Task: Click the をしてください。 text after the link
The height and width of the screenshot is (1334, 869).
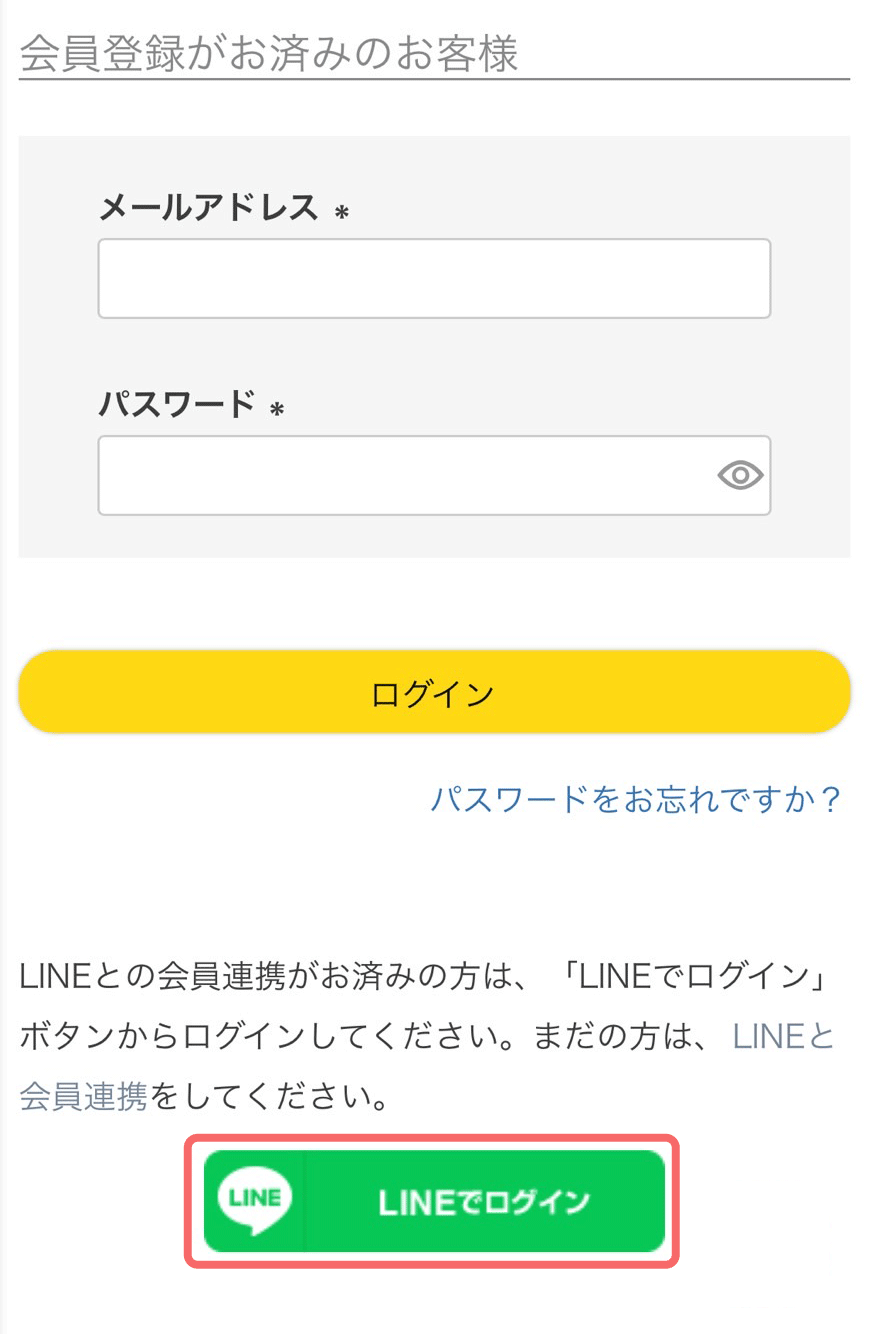Action: [270, 1097]
